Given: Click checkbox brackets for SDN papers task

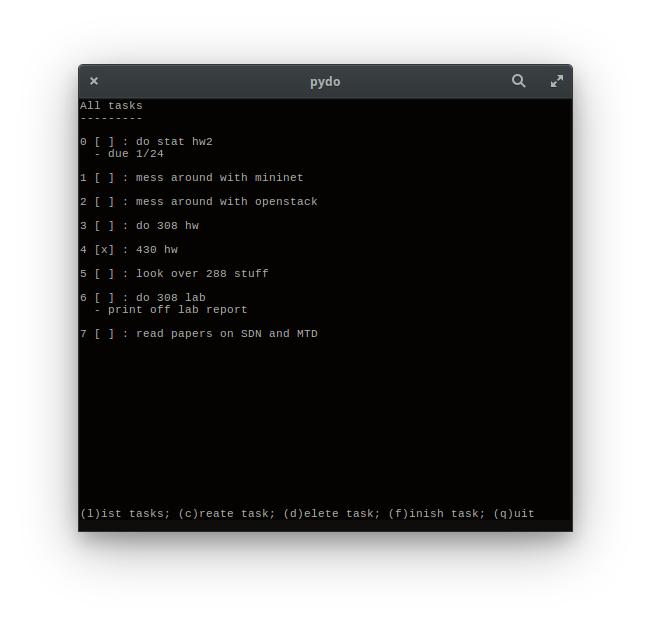Looking at the screenshot, I should [x=104, y=334].
